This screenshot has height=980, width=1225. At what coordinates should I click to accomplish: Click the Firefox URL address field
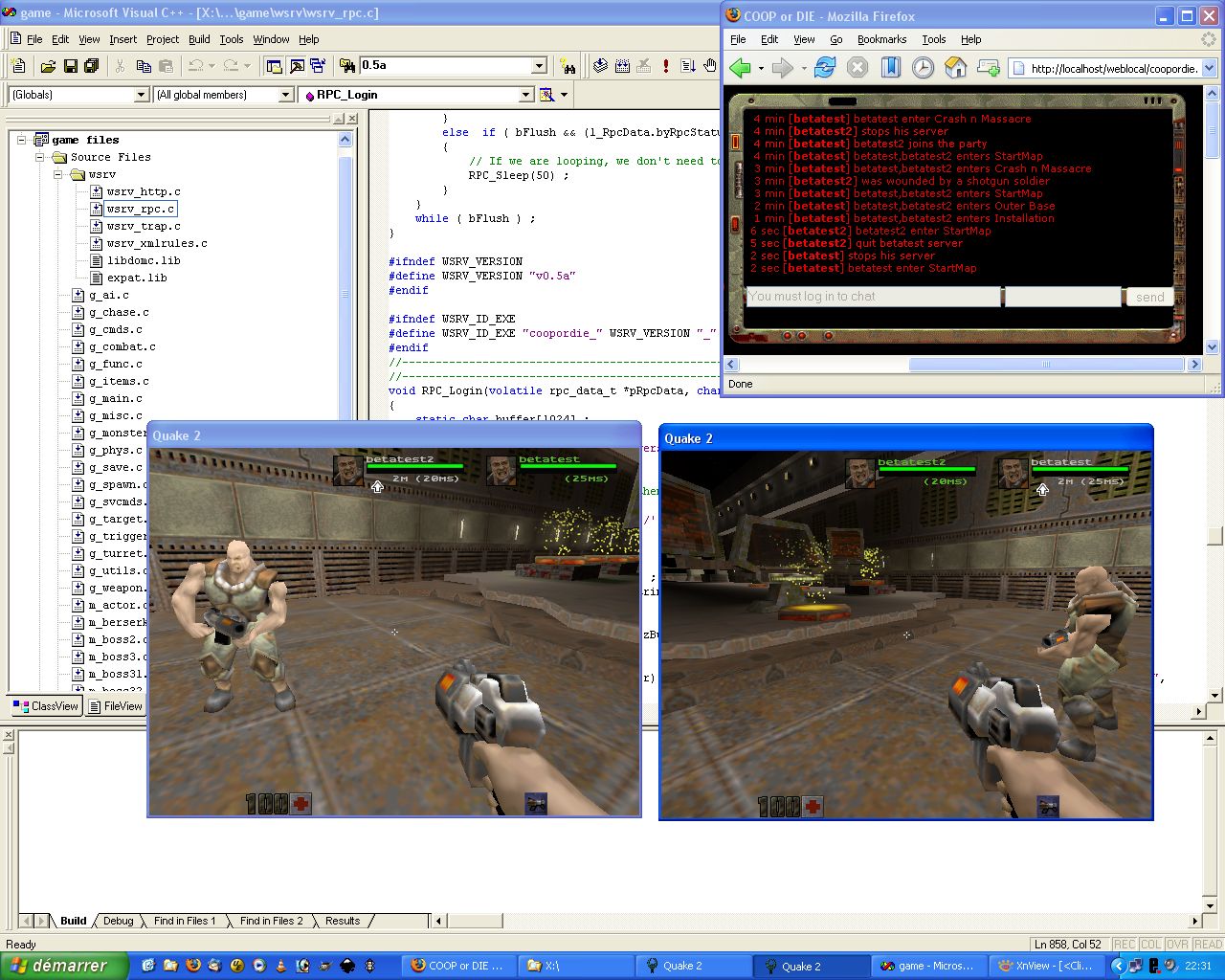(1105, 69)
